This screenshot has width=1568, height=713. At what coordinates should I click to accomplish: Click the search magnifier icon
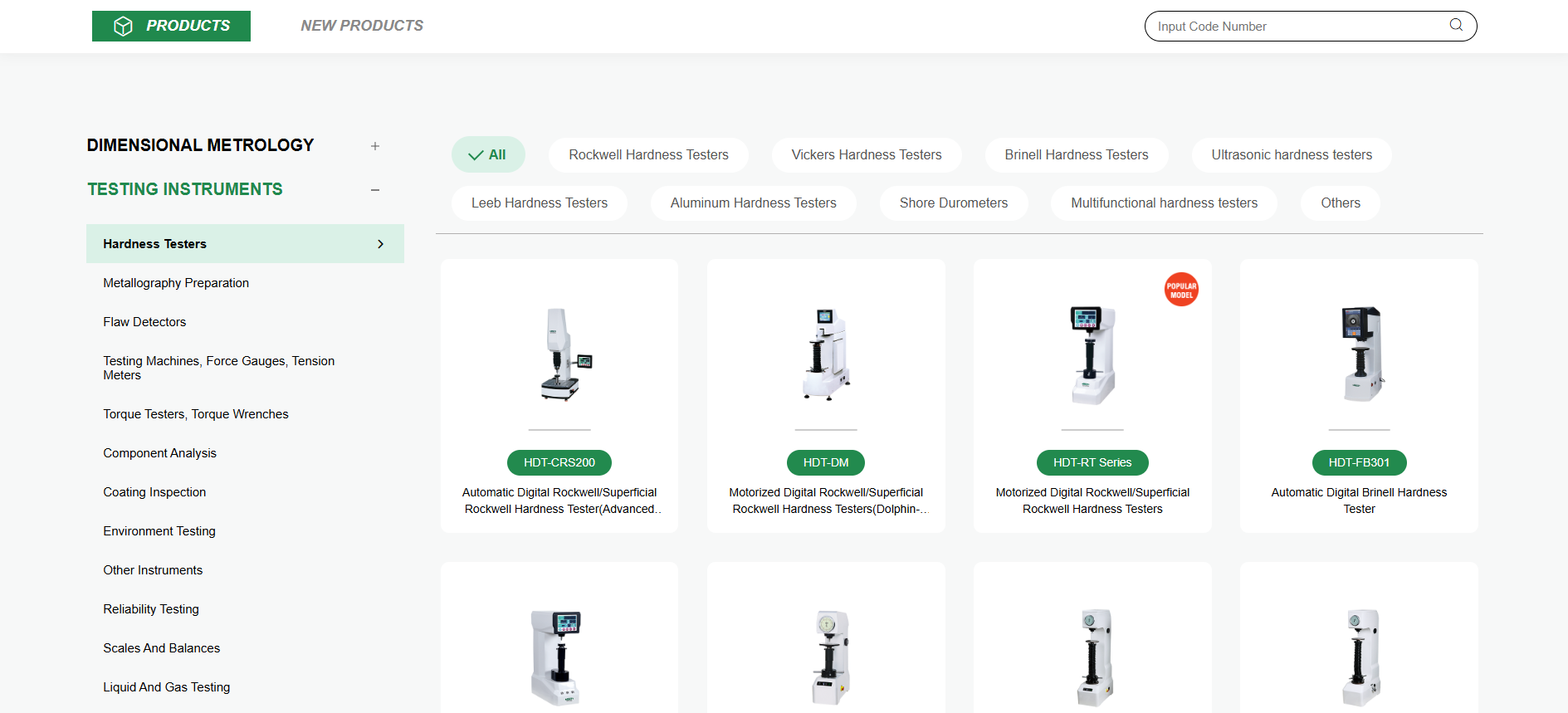coord(1456,25)
